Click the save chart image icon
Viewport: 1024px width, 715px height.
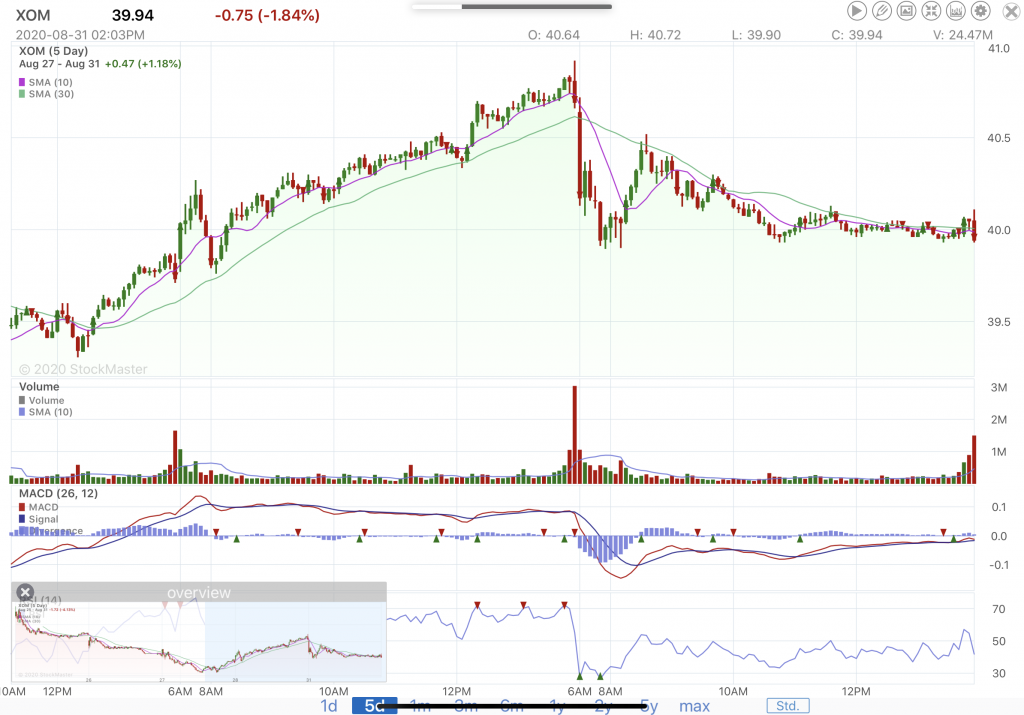point(906,12)
